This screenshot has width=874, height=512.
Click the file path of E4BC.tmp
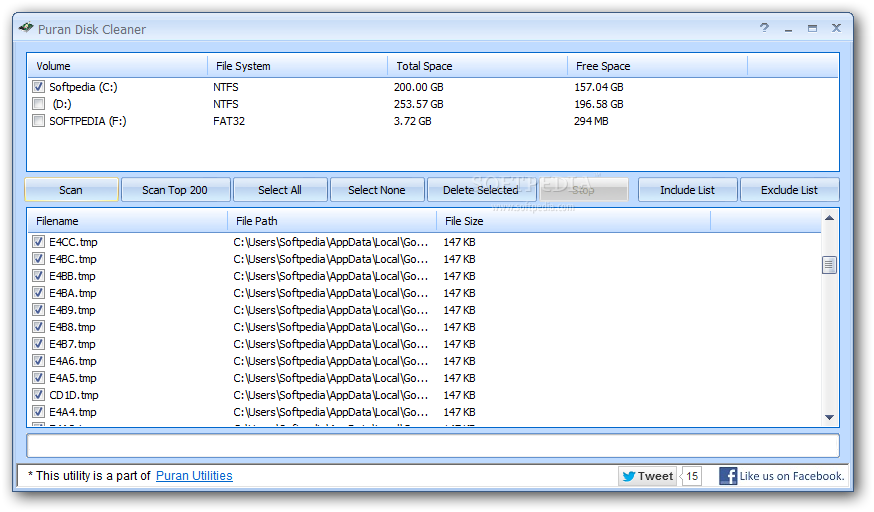[331, 259]
